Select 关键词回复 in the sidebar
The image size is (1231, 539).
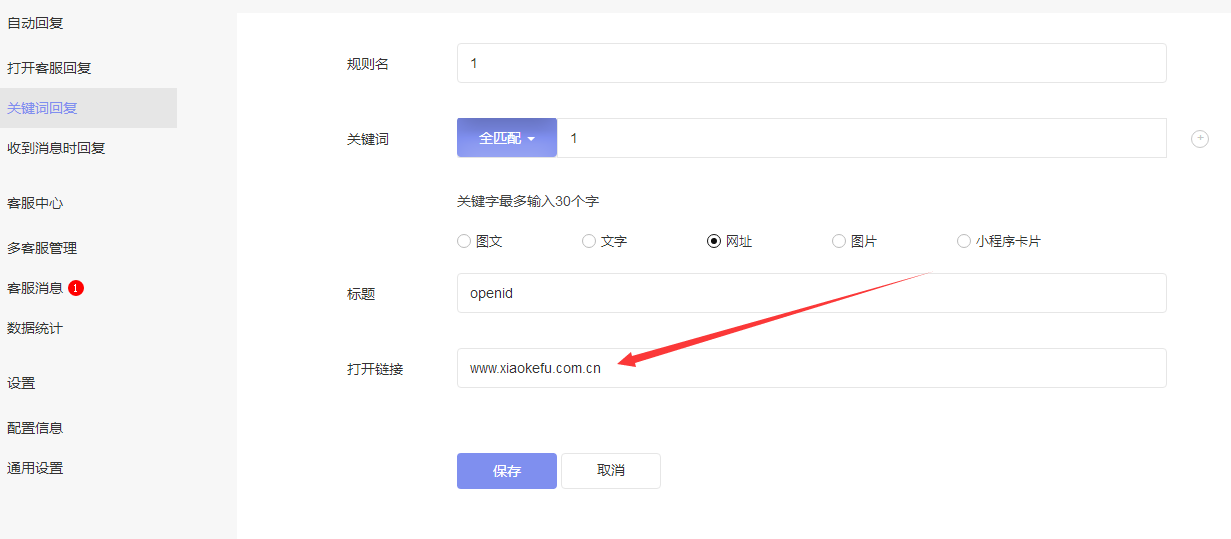[x=88, y=108]
